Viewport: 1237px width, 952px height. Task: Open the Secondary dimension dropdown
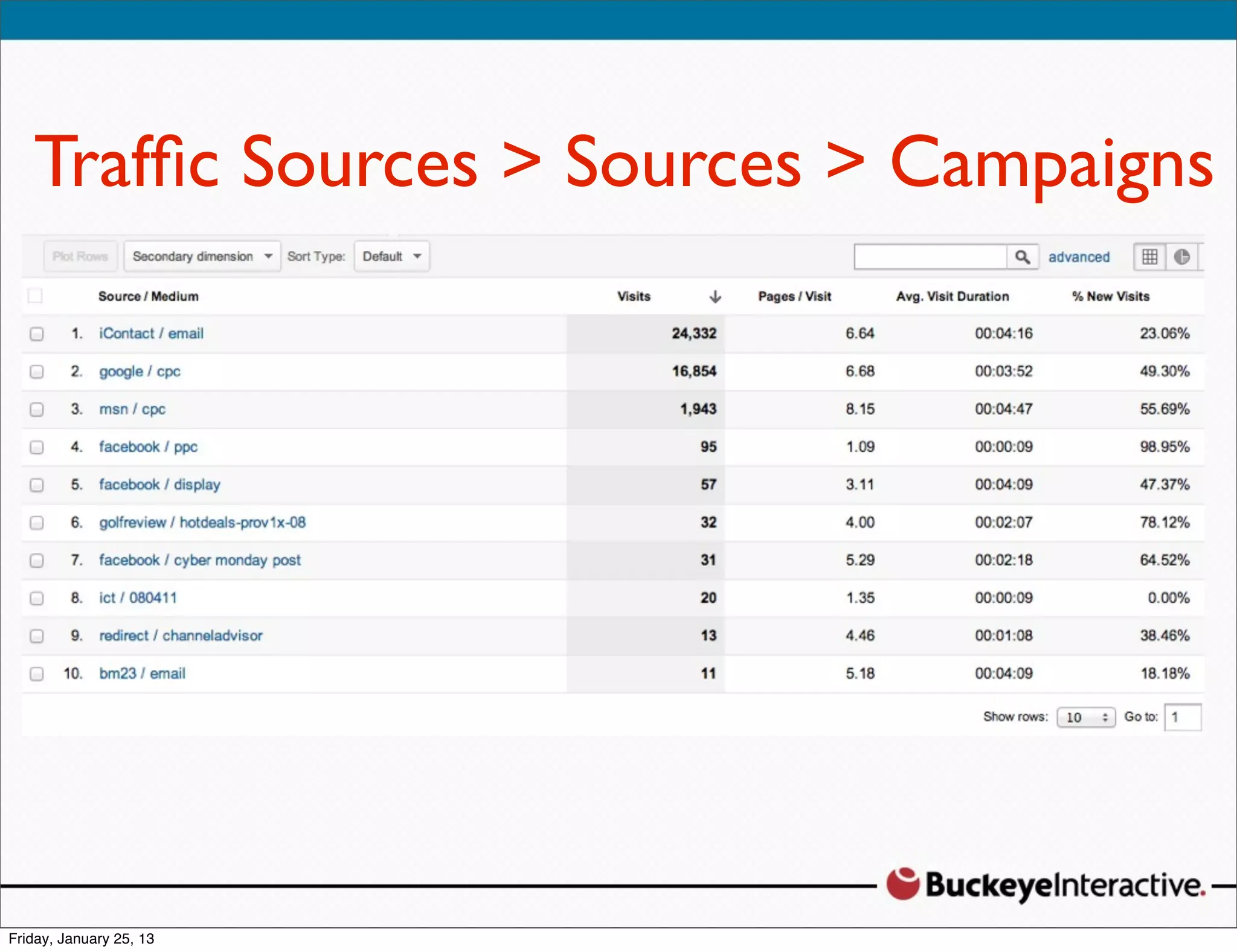[202, 256]
